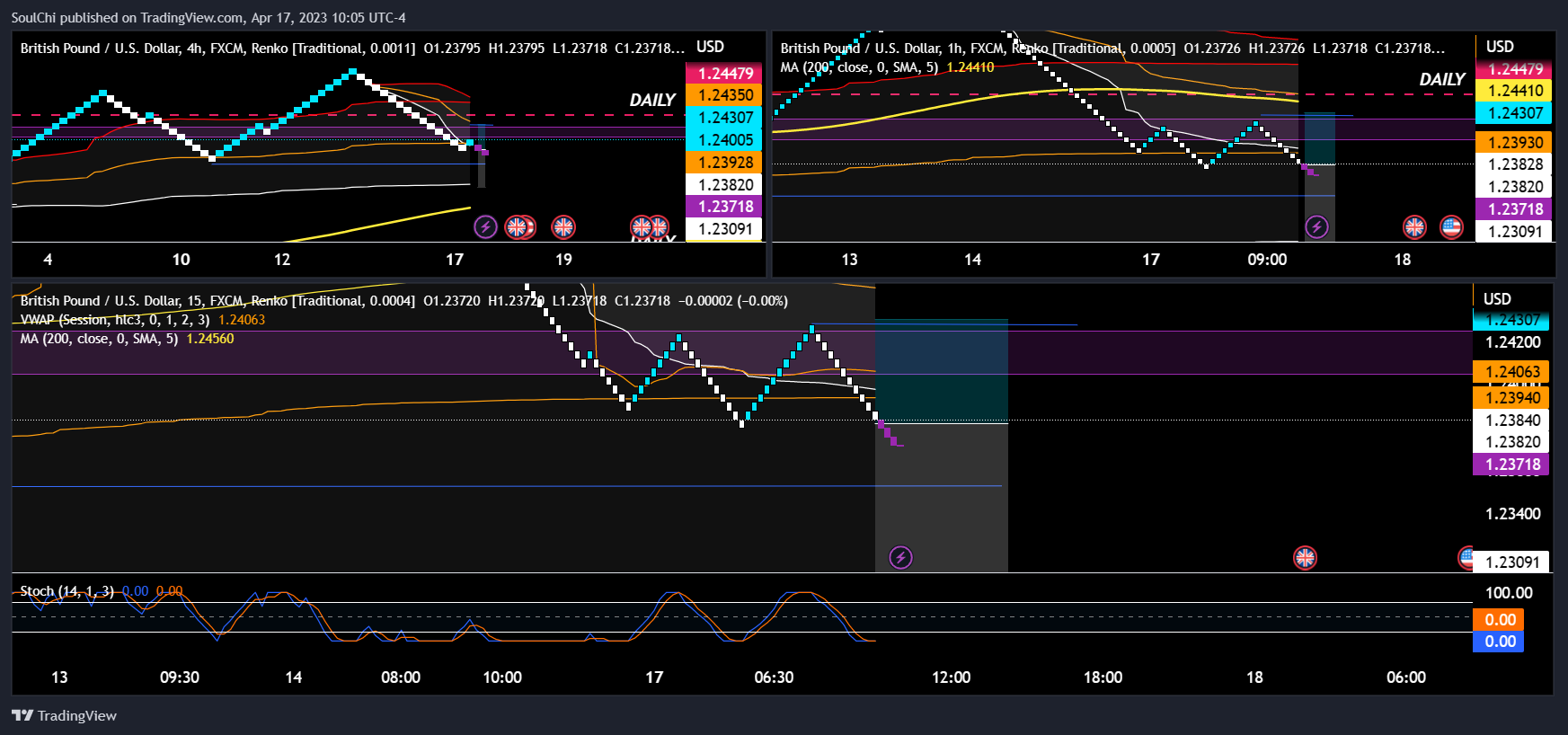This screenshot has width=1568, height=735.
Task: Click the orange 1.23930 price label in 1h chart
Action: (1515, 142)
